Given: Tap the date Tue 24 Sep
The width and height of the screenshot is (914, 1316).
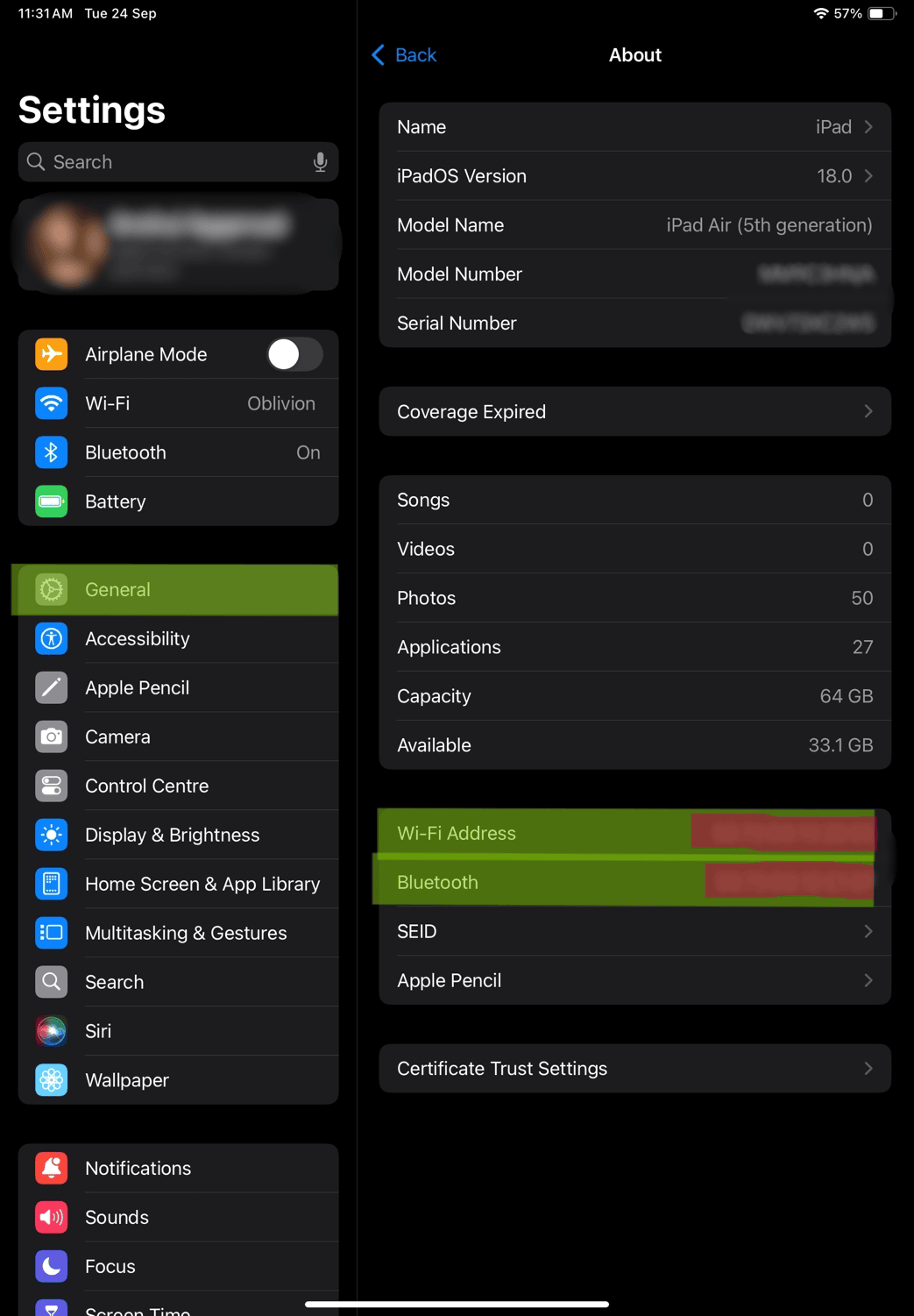Looking at the screenshot, I should (120, 13).
